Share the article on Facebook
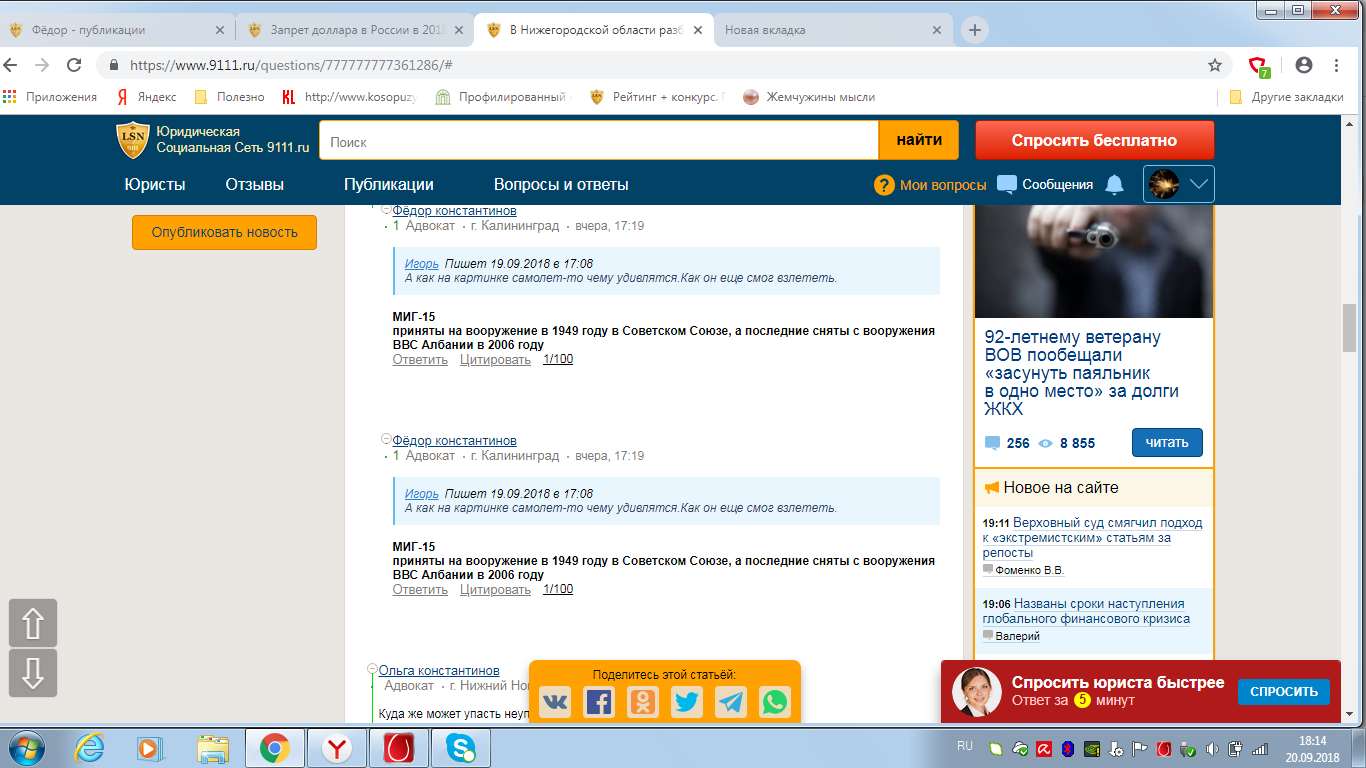Screen dimensions: 1366x768 pyautogui.click(x=599, y=702)
